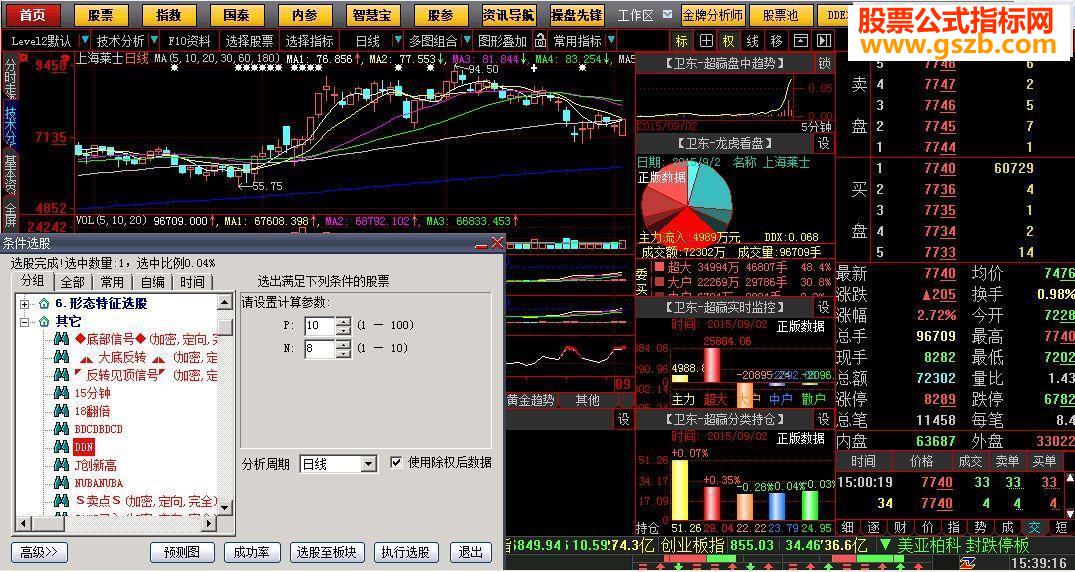The width and height of the screenshot is (1075, 572).
Task: Click the 标 indicator toolbar icon
Action: [x=681, y=40]
